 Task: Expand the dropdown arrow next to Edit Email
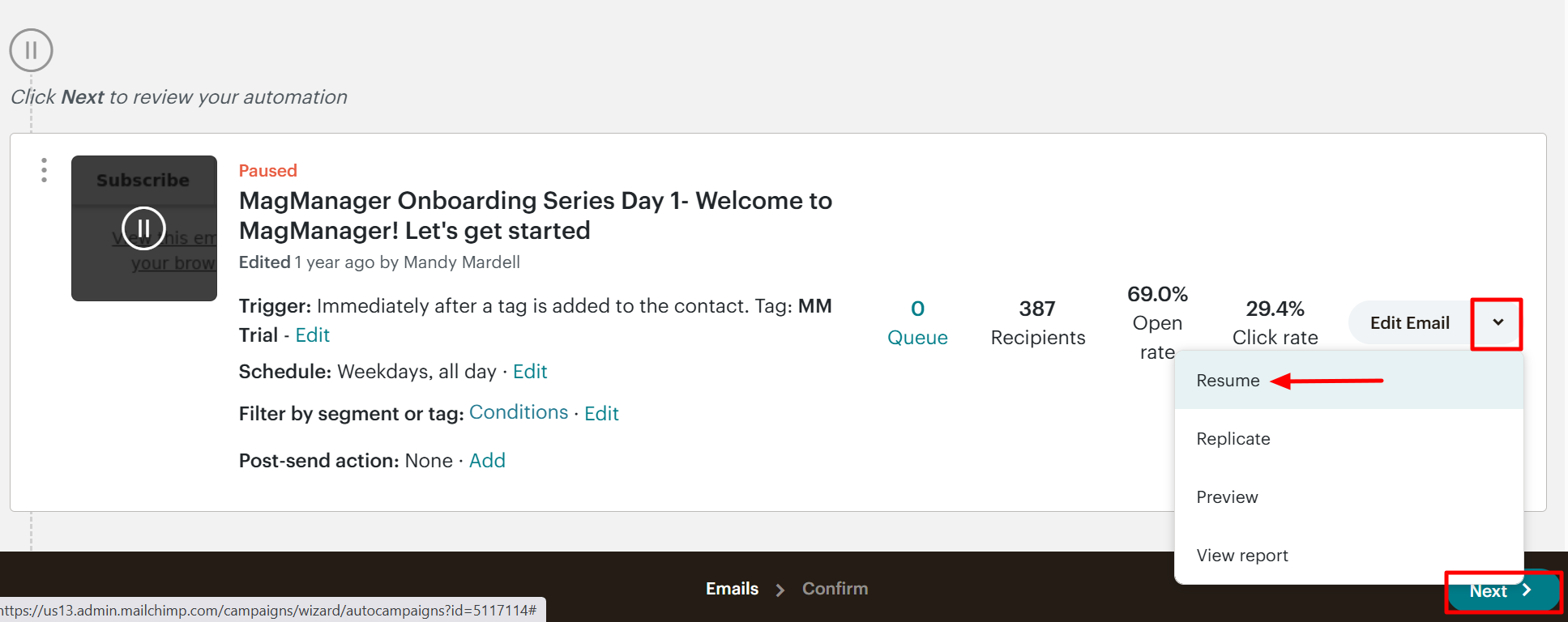[1498, 322]
